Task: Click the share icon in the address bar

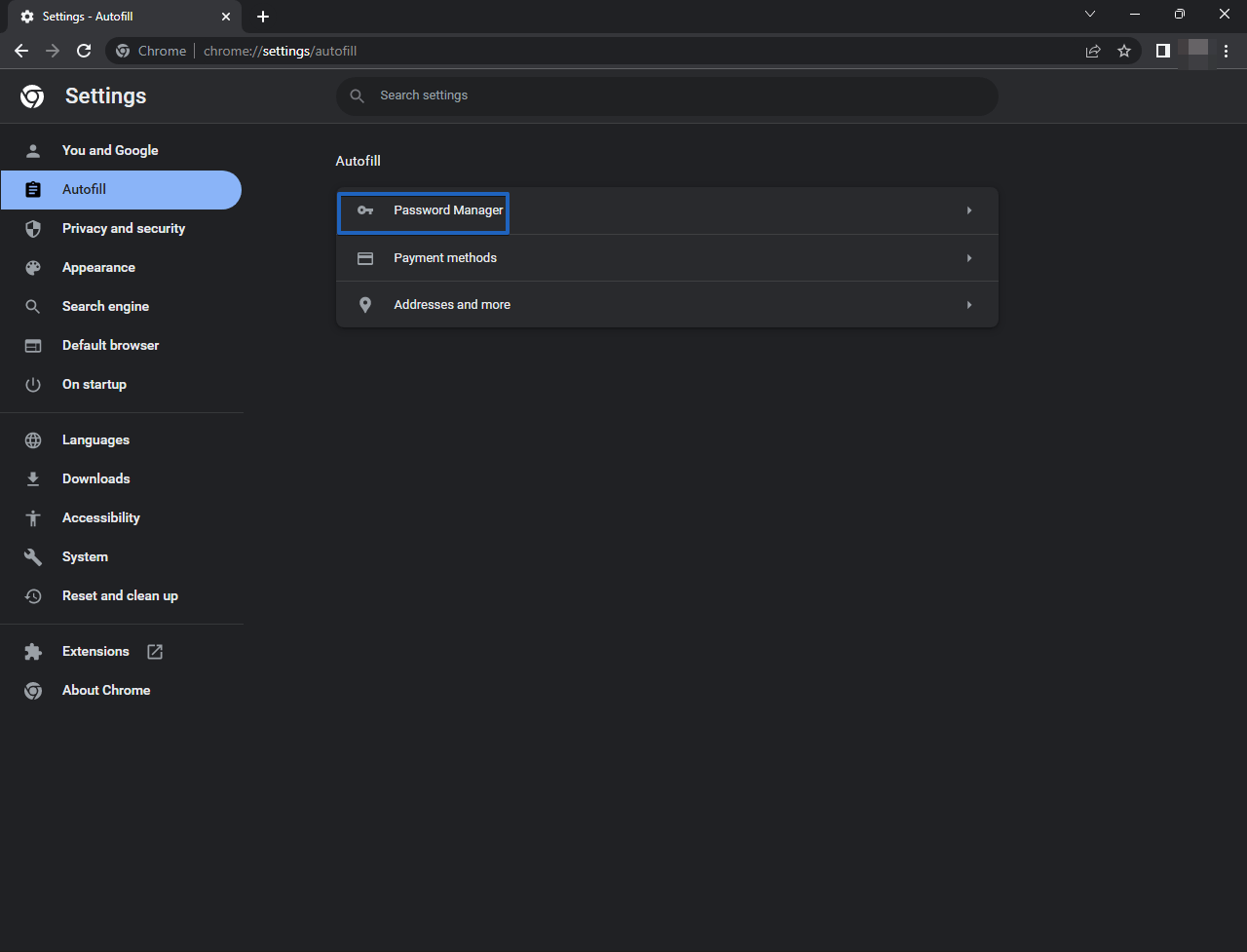Action: coord(1093,51)
